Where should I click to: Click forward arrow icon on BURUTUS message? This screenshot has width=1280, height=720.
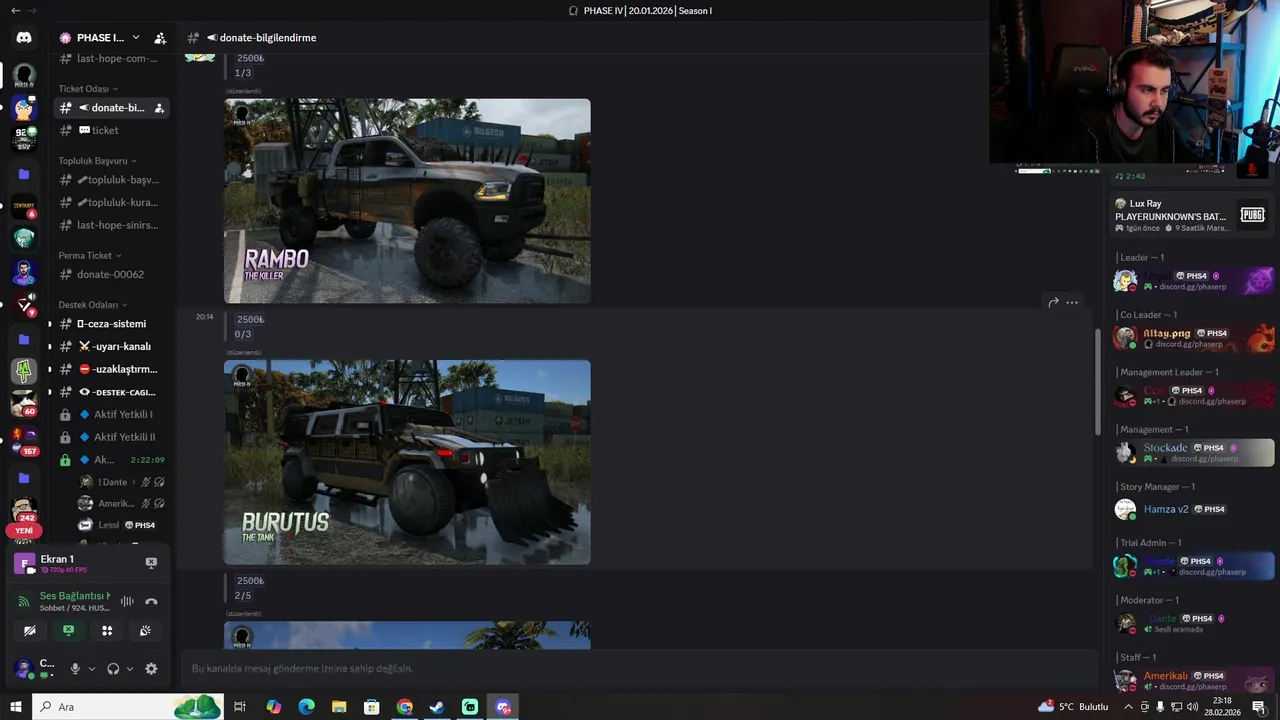1053,302
